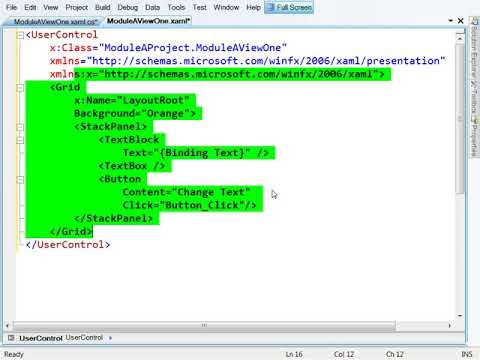Click the xaml/presentation xmlns URL line
This screenshot has height=360, width=480.
[247, 61]
